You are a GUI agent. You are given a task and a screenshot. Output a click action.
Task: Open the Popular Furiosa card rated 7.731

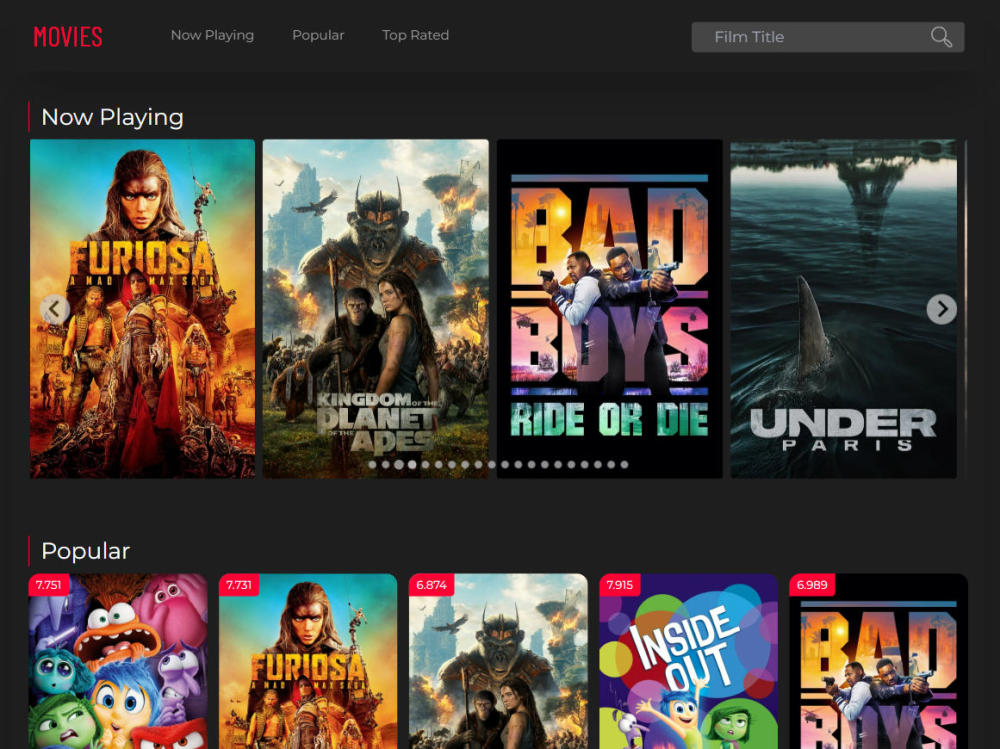point(308,662)
